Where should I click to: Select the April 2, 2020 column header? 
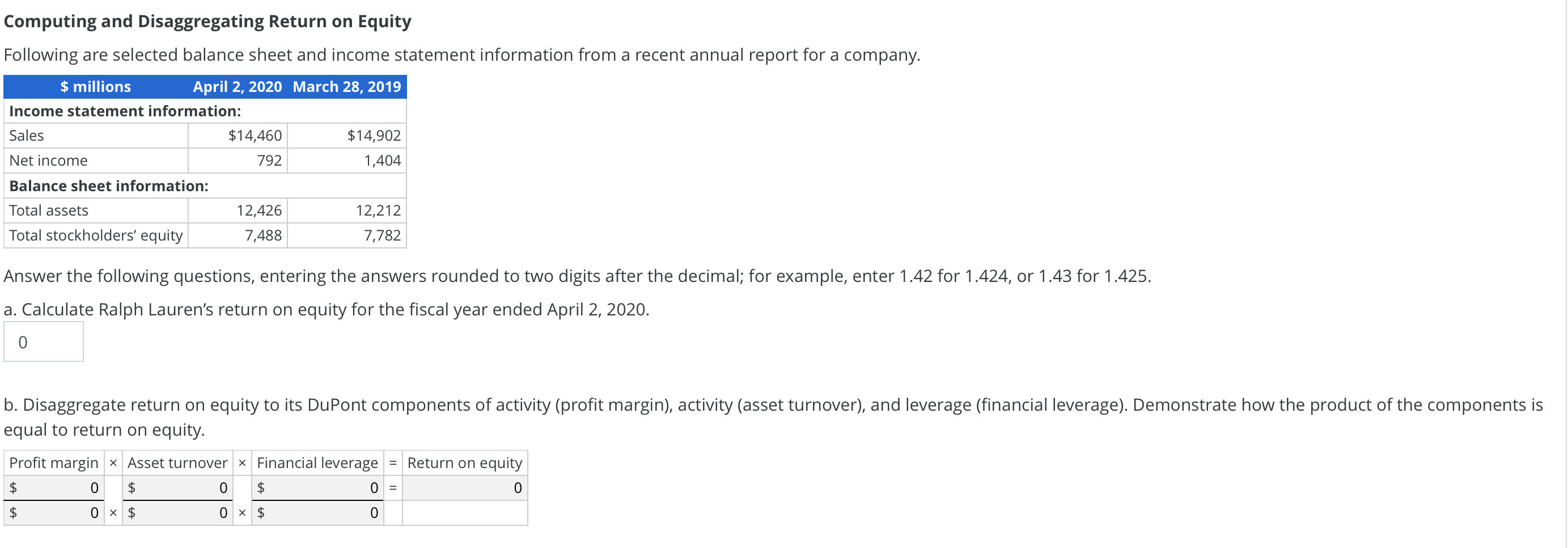tap(237, 86)
